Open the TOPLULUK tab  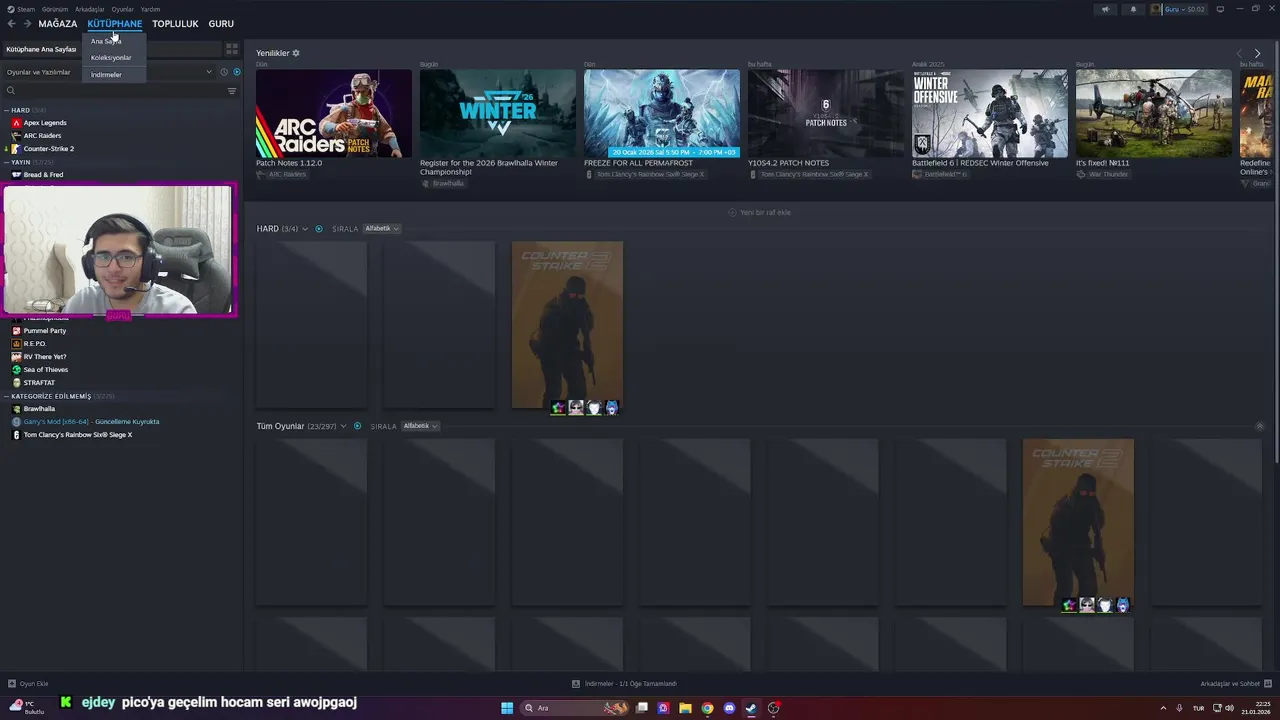coord(175,23)
